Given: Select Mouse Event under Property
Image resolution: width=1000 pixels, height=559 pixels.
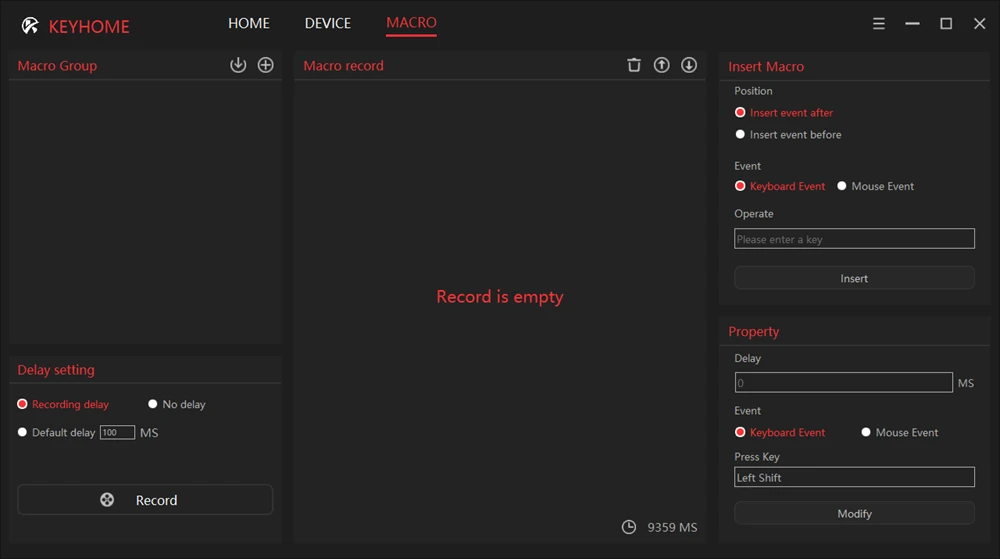Looking at the screenshot, I should click(899, 432).
